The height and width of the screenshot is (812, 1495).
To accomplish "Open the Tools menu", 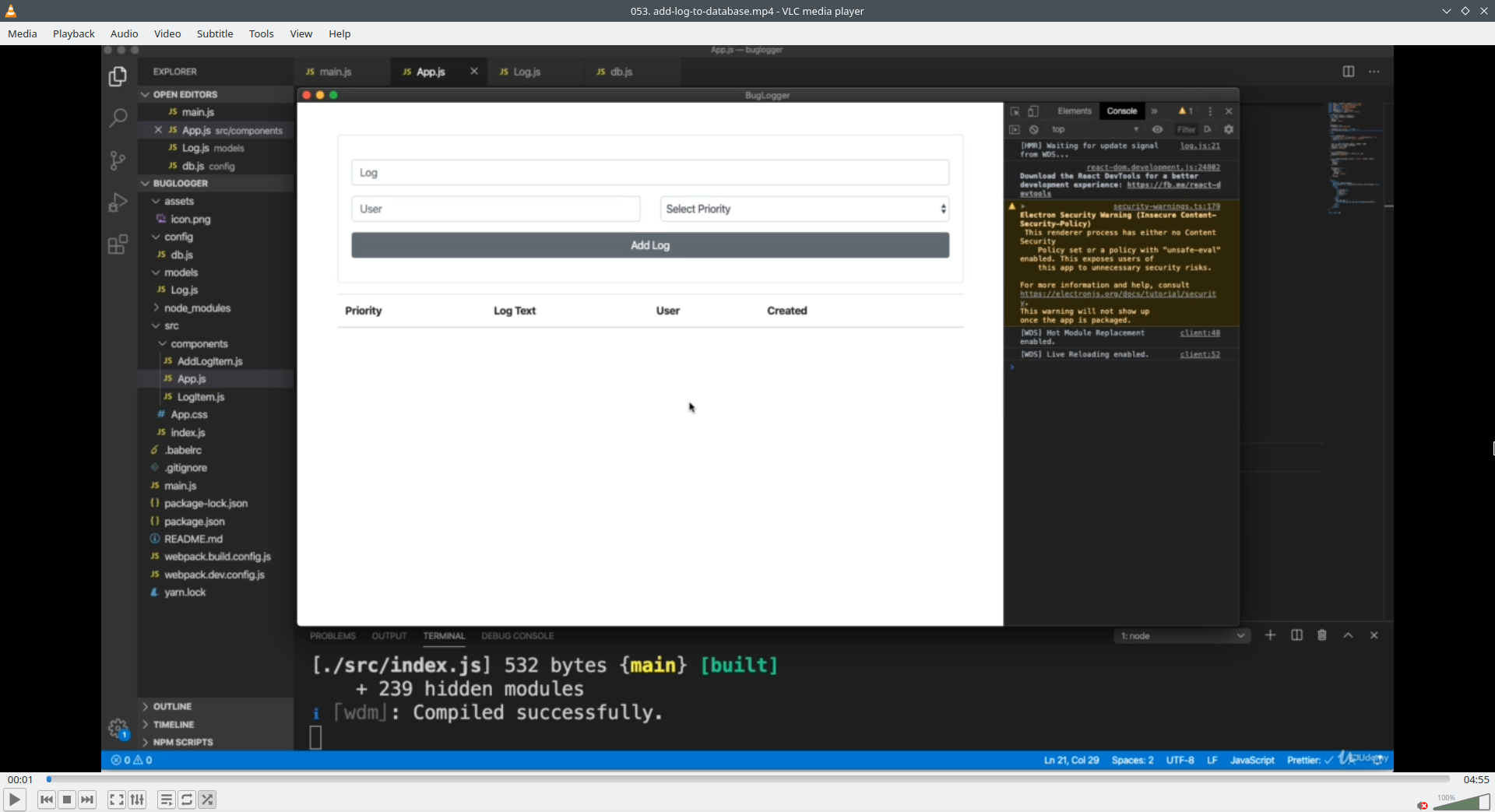I will [262, 33].
